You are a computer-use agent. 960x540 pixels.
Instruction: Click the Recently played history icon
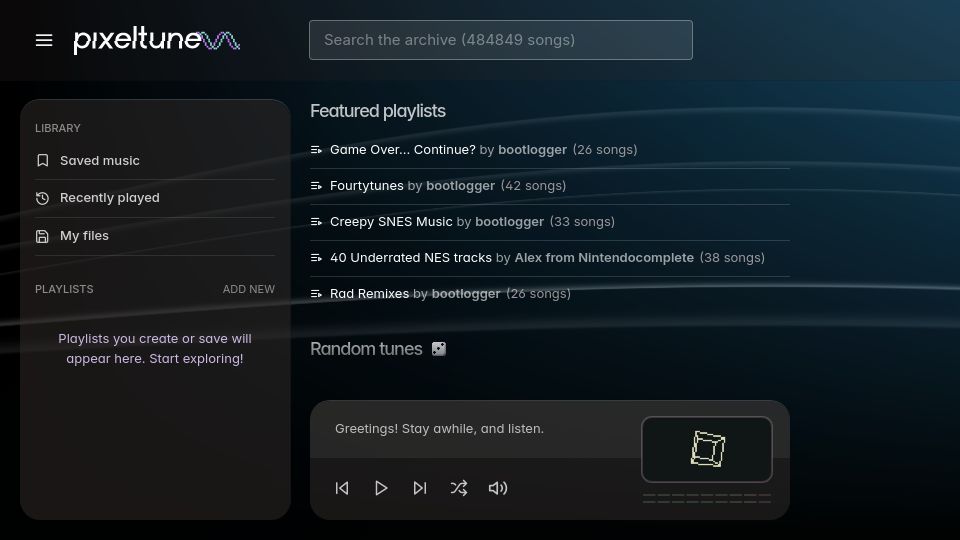point(42,198)
